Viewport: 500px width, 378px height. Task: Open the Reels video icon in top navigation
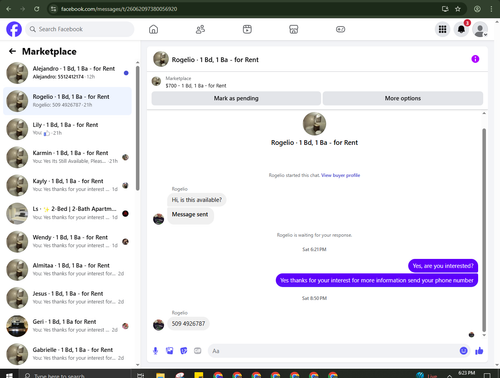(247, 29)
